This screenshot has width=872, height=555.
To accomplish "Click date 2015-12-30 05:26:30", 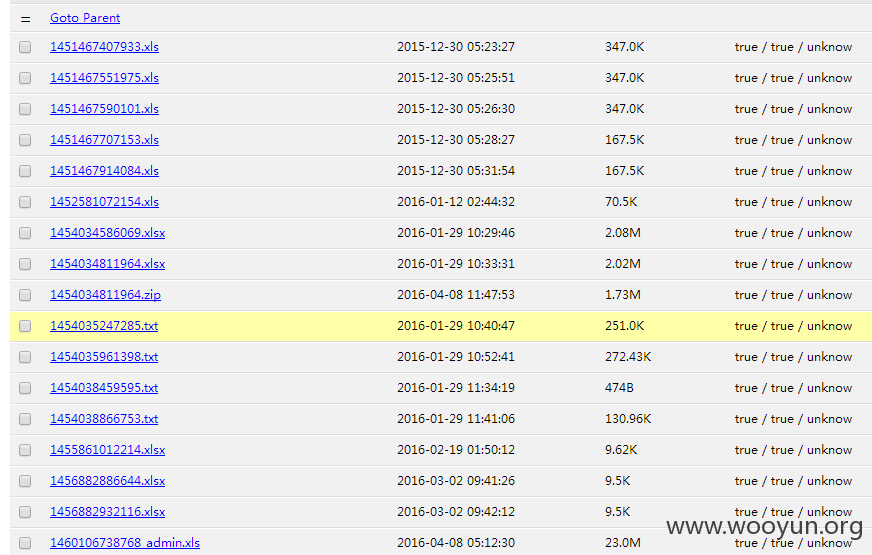I will tap(456, 109).
